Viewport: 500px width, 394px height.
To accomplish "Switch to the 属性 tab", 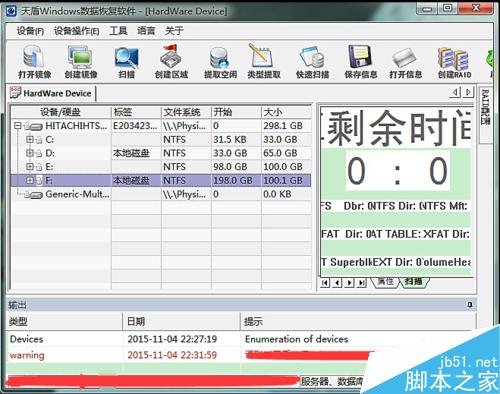I will pyautogui.click(x=385, y=282).
